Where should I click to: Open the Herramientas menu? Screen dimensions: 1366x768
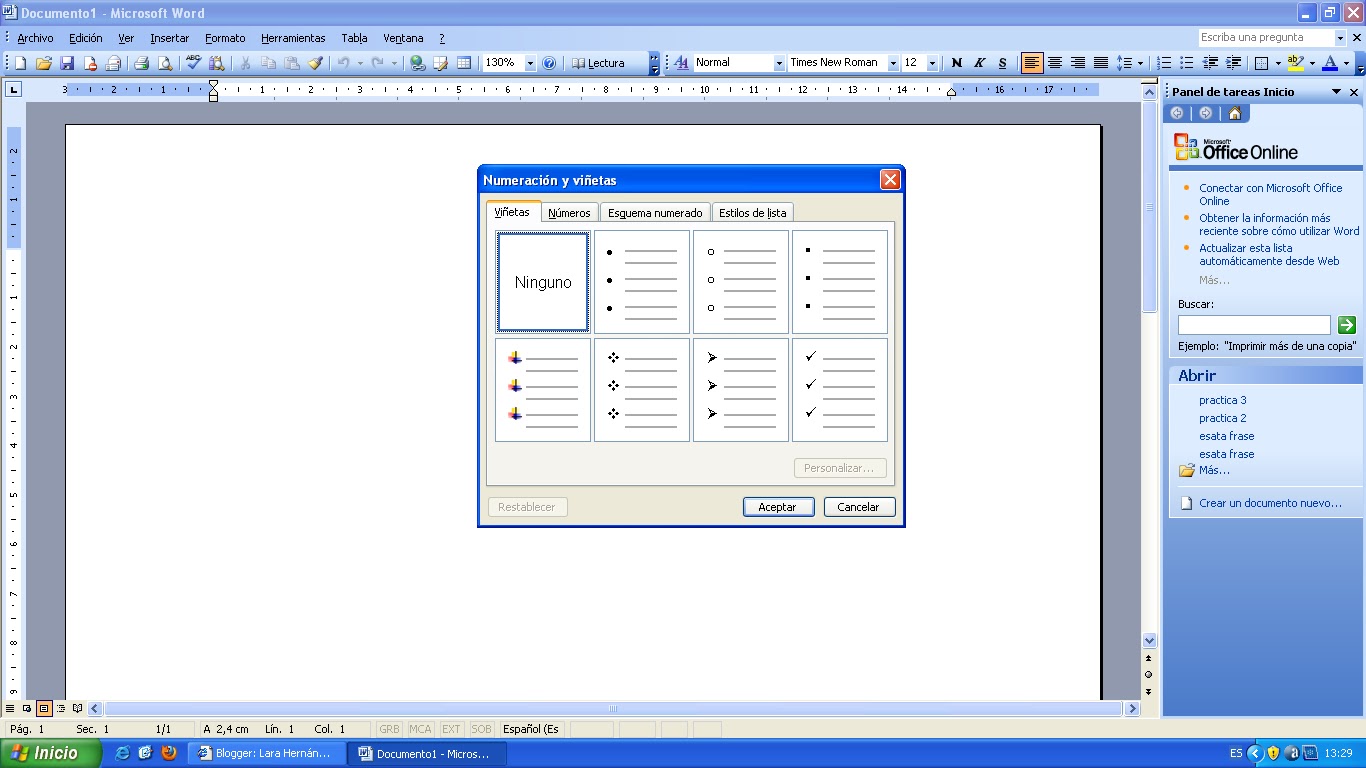click(293, 38)
